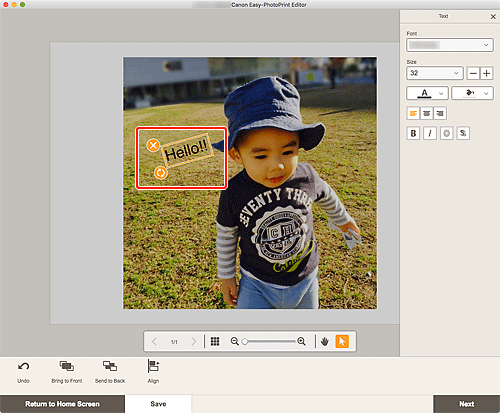500x413 pixels.
Task: Toggle Bold text formatting
Action: coord(413,133)
